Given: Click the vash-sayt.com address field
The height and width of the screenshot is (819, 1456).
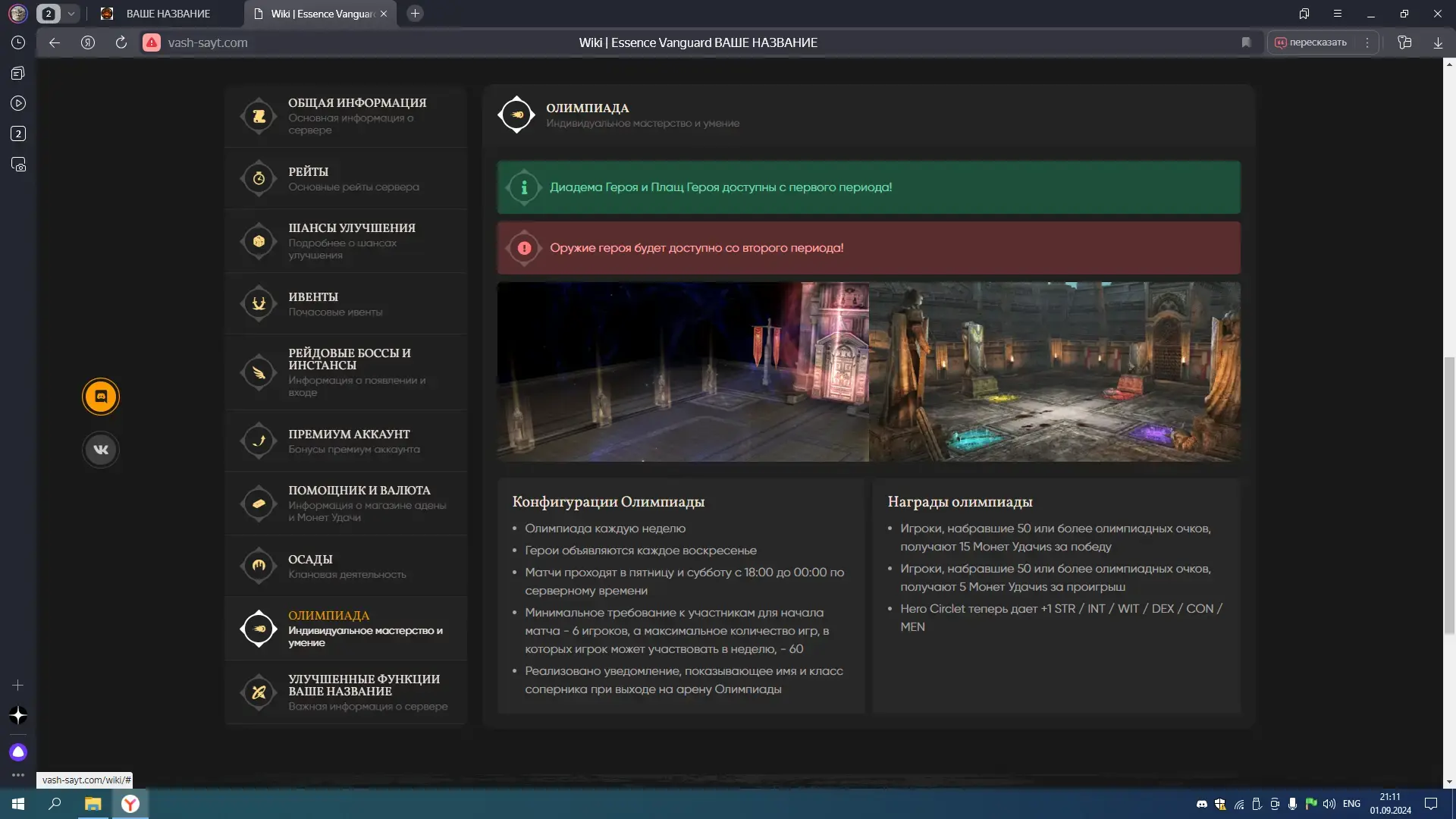Looking at the screenshot, I should click(208, 42).
